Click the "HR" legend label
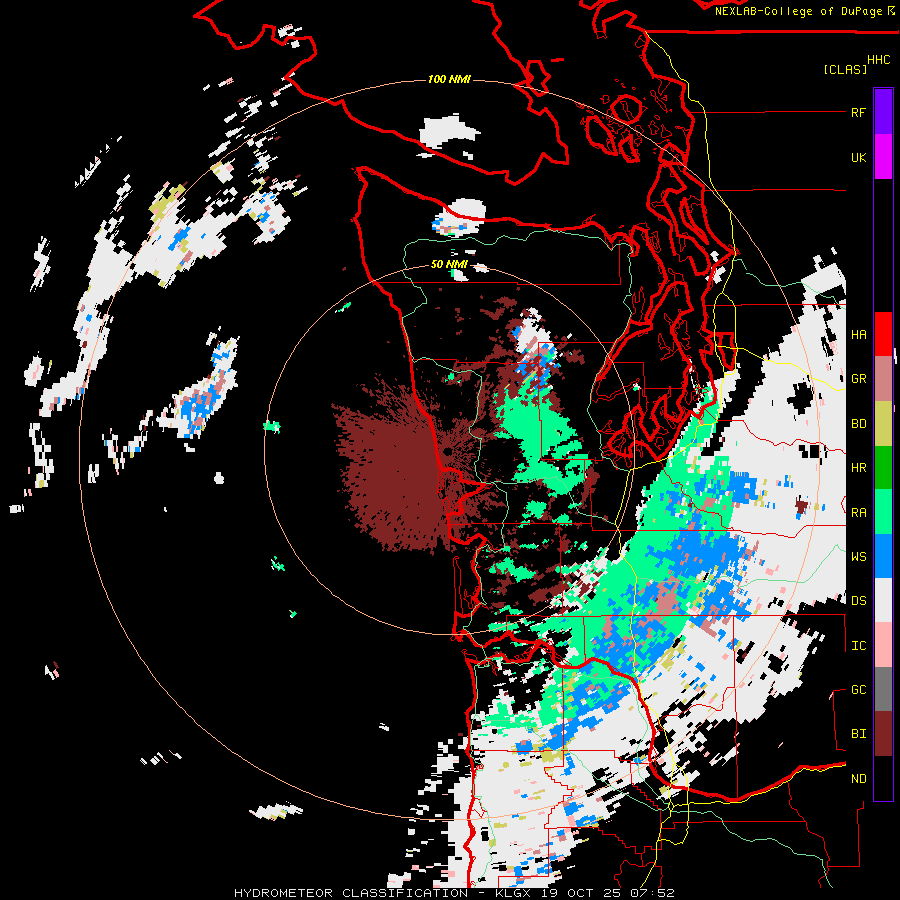 pyautogui.click(x=858, y=468)
